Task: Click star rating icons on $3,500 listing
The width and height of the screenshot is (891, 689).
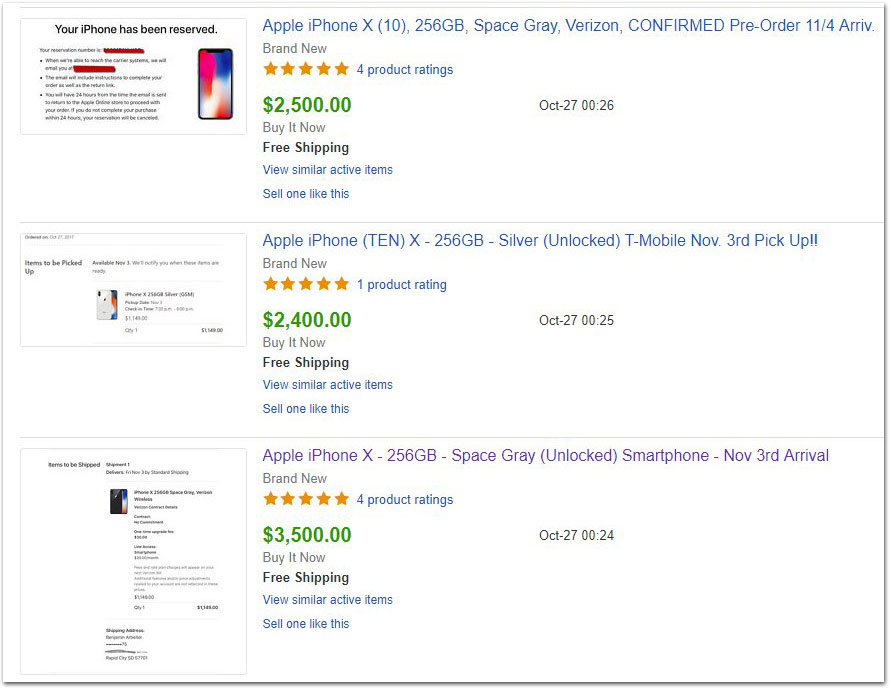Action: pyautogui.click(x=306, y=499)
